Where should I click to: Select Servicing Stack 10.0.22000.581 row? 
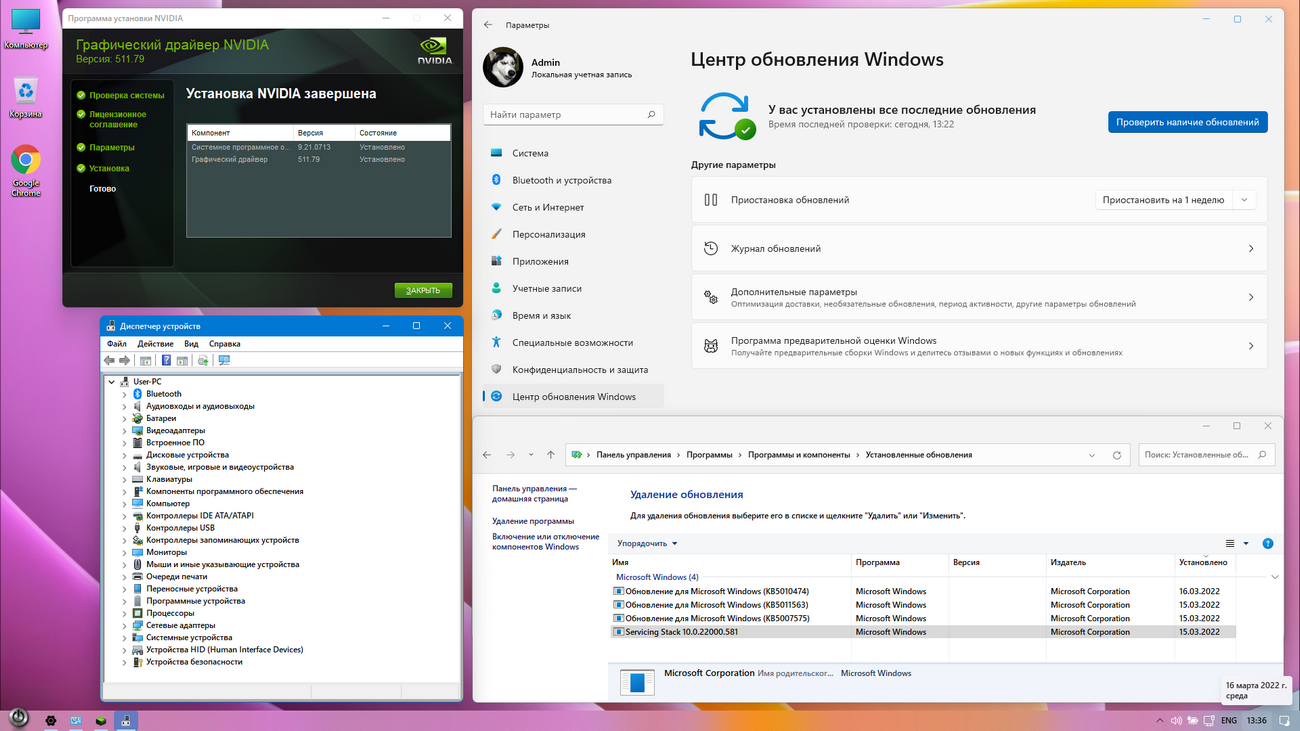[923, 632]
